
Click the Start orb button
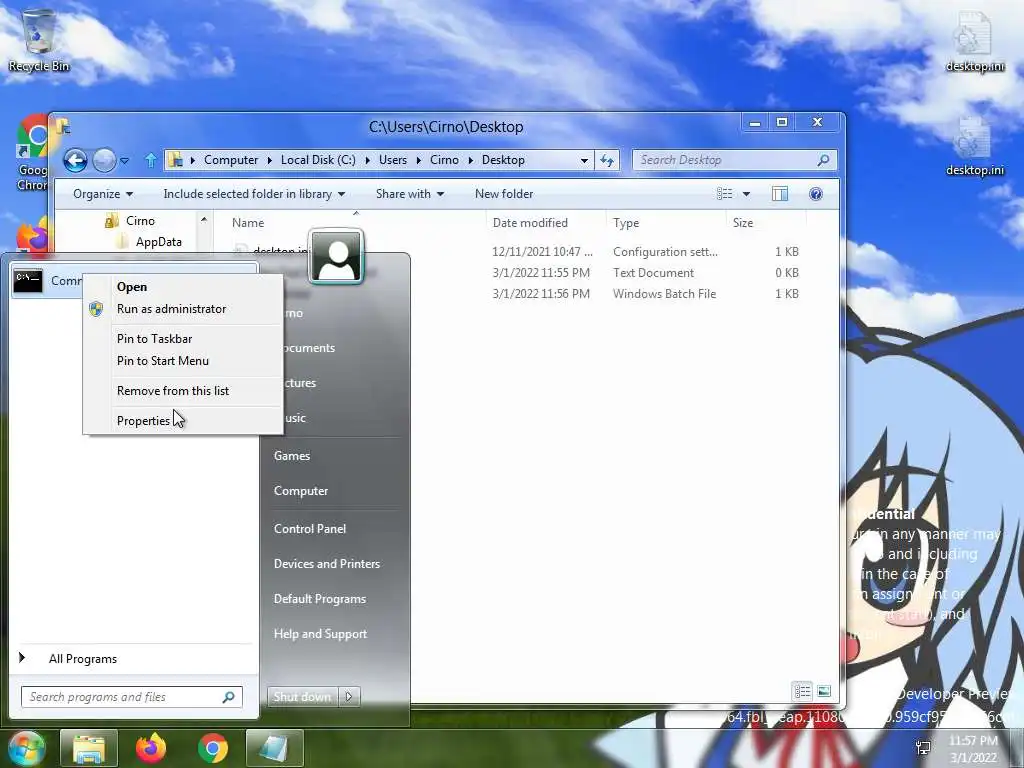(25, 748)
